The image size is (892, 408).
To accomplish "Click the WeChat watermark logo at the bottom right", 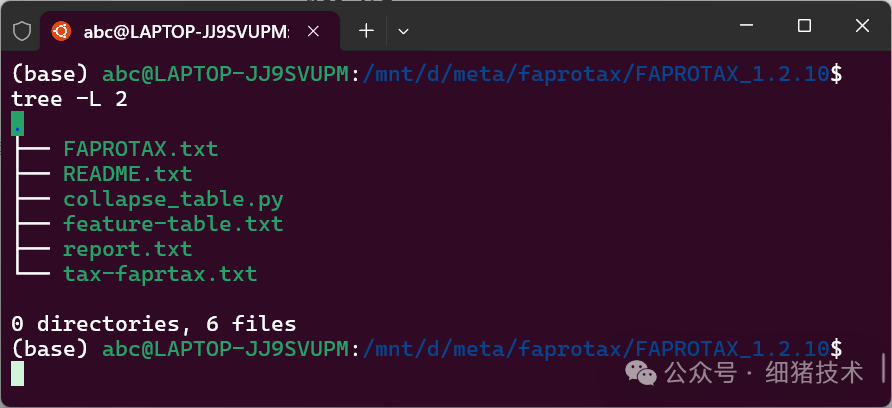I will (x=642, y=373).
